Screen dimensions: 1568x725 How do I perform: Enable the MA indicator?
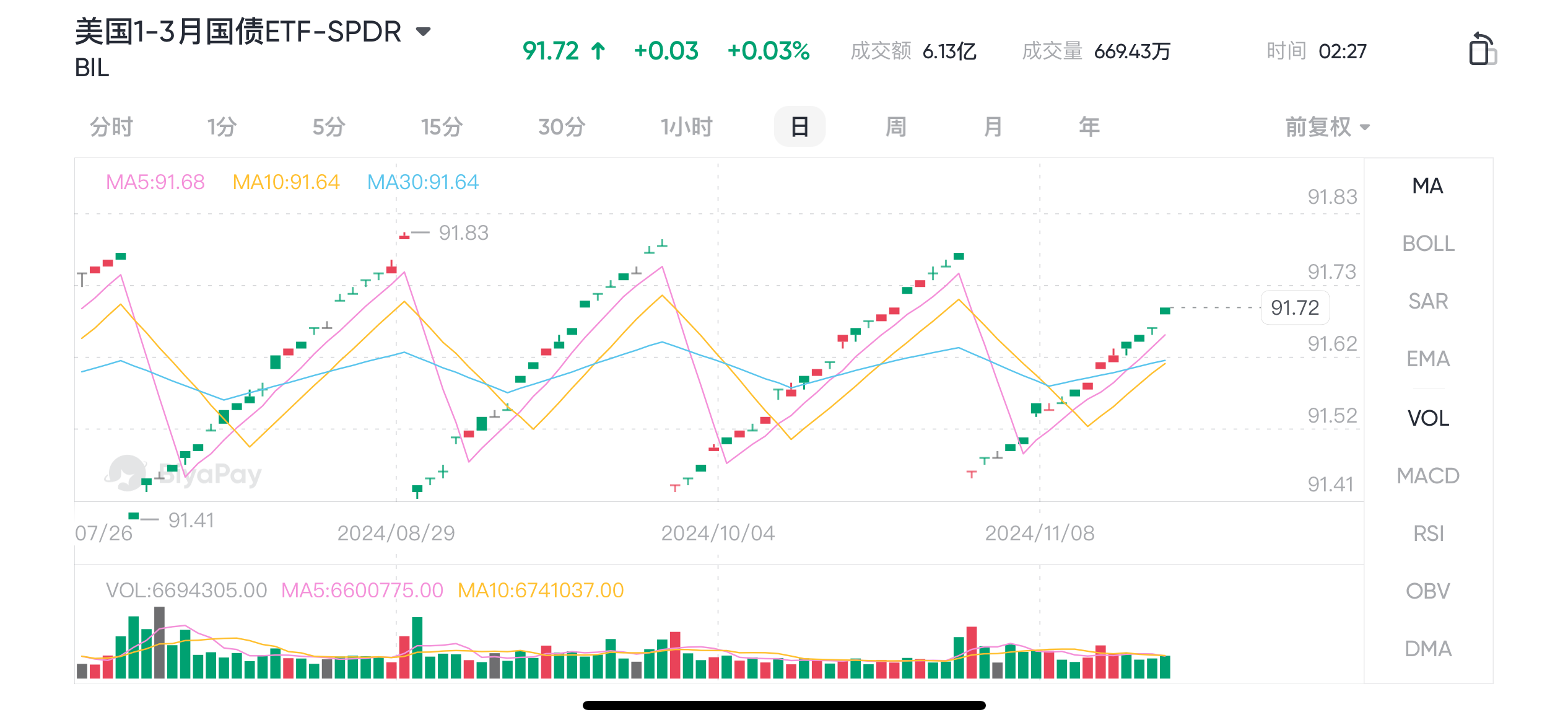(x=1427, y=186)
